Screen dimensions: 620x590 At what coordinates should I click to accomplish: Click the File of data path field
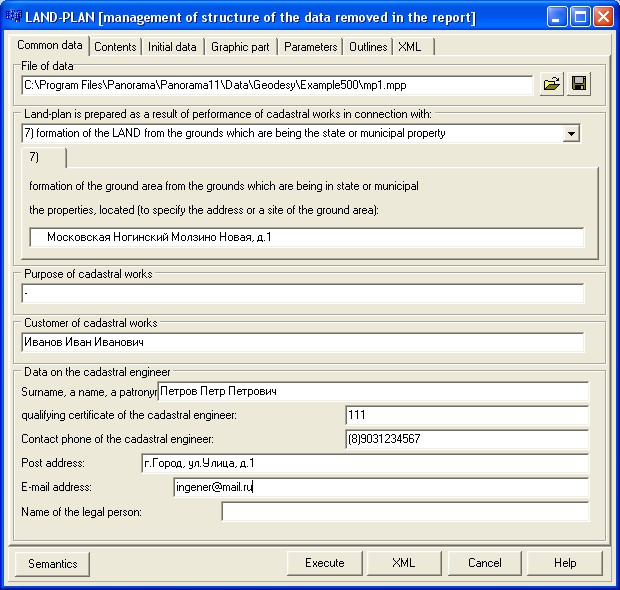click(x=276, y=85)
